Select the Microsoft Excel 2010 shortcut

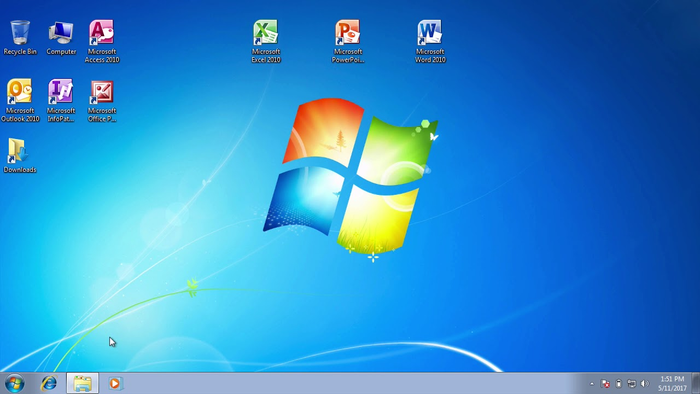(266, 41)
